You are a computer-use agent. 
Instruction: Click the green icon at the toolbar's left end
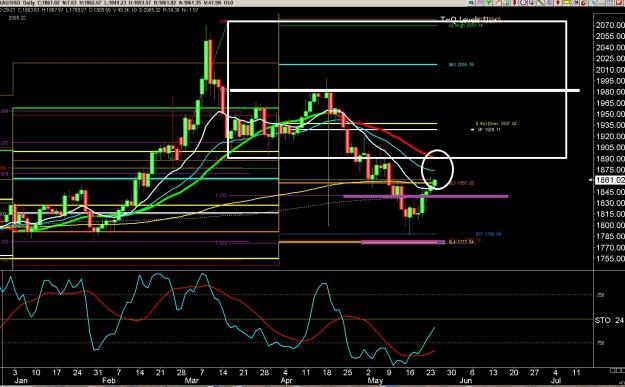472,2
